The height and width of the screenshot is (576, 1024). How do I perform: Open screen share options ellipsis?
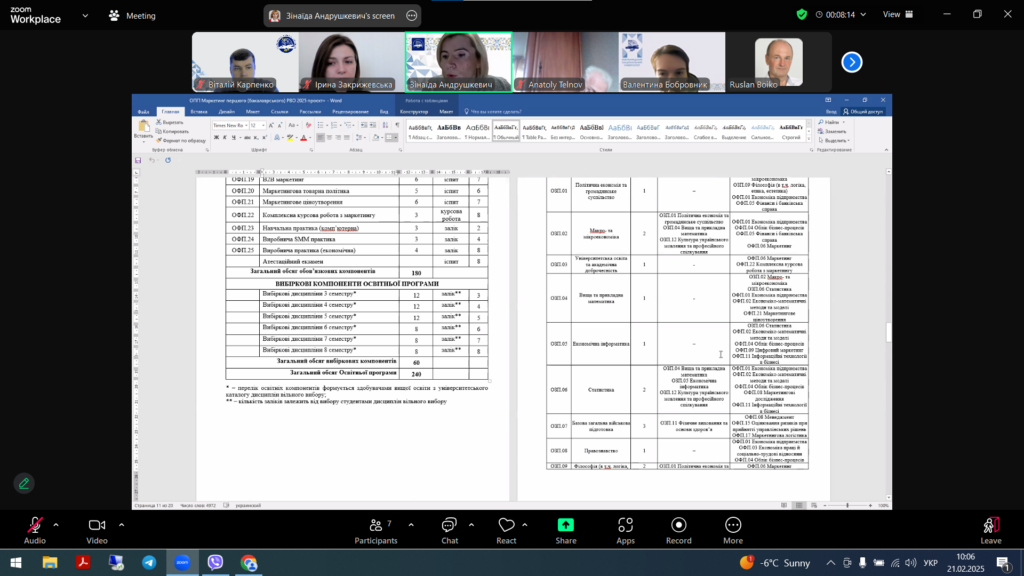click(411, 16)
